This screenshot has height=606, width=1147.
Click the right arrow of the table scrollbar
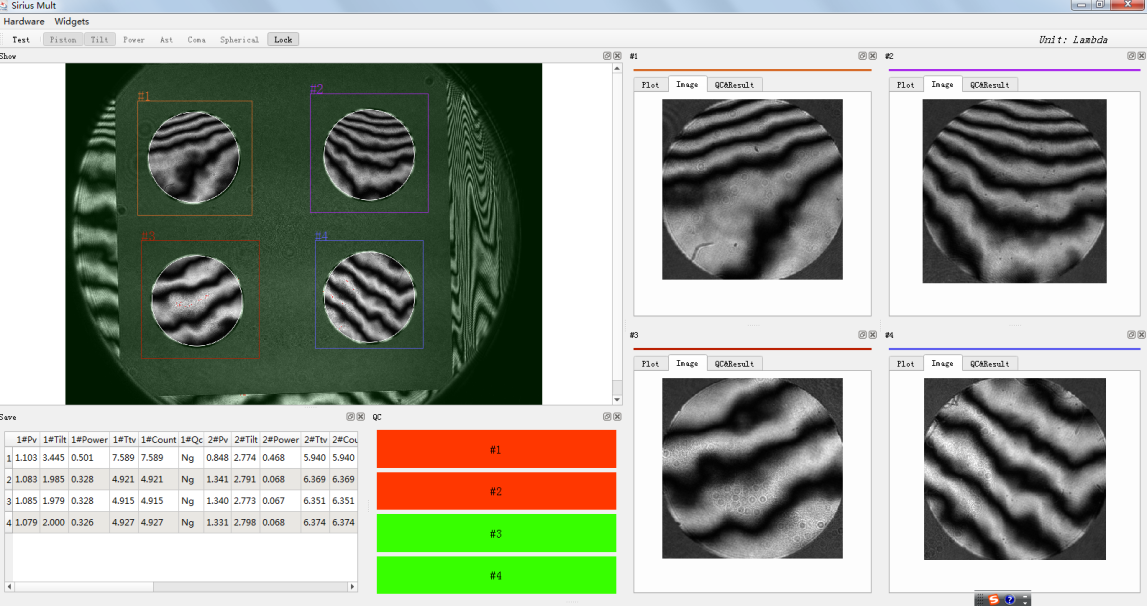click(x=352, y=586)
